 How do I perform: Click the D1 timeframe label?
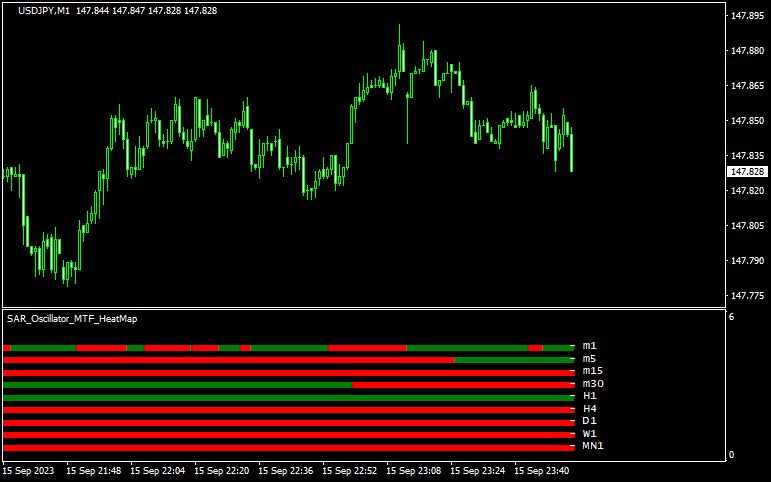(590, 421)
